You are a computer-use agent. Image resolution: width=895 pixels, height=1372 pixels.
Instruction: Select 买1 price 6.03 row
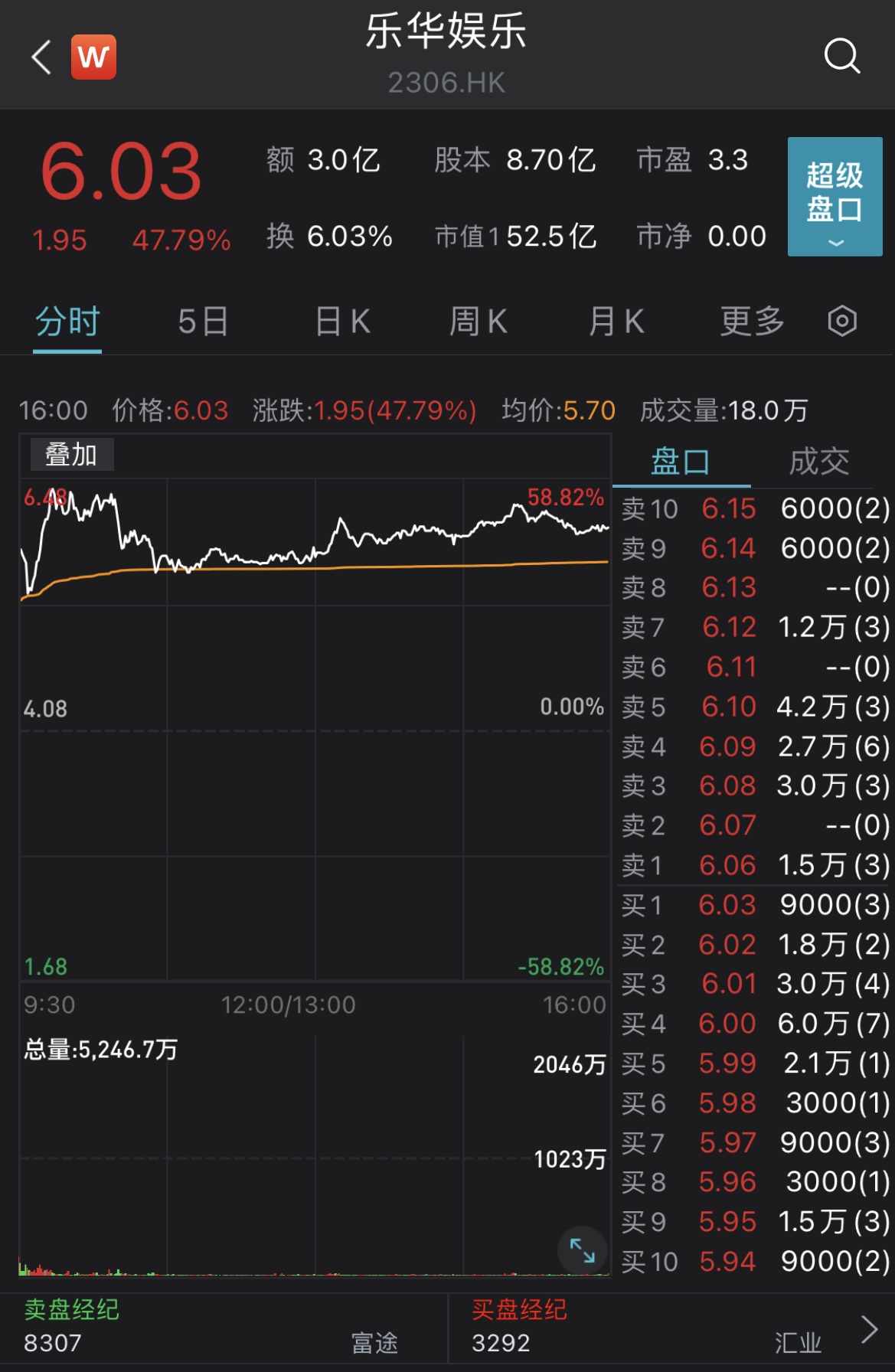[x=755, y=905]
